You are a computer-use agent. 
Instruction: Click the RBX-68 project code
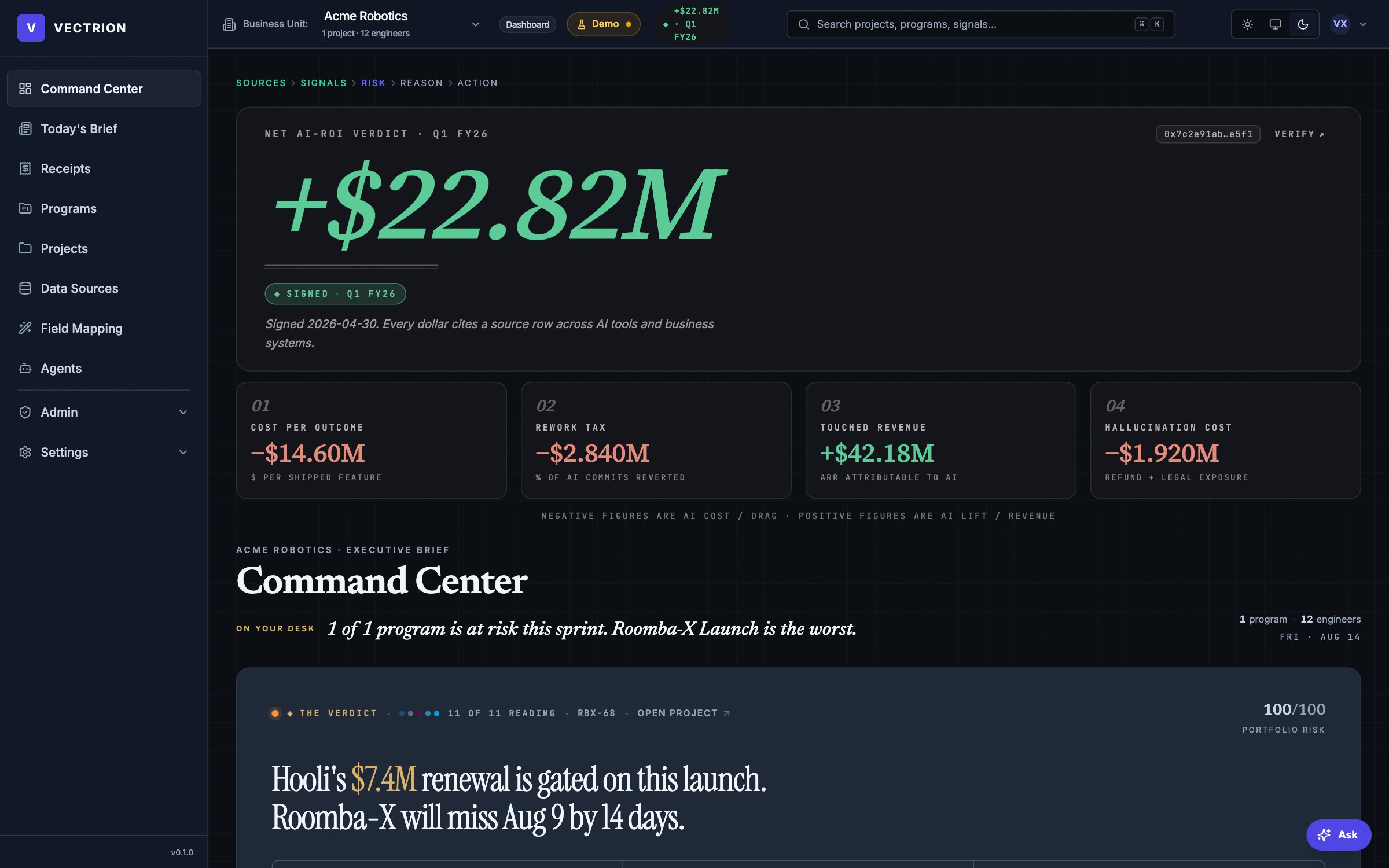coord(596,713)
